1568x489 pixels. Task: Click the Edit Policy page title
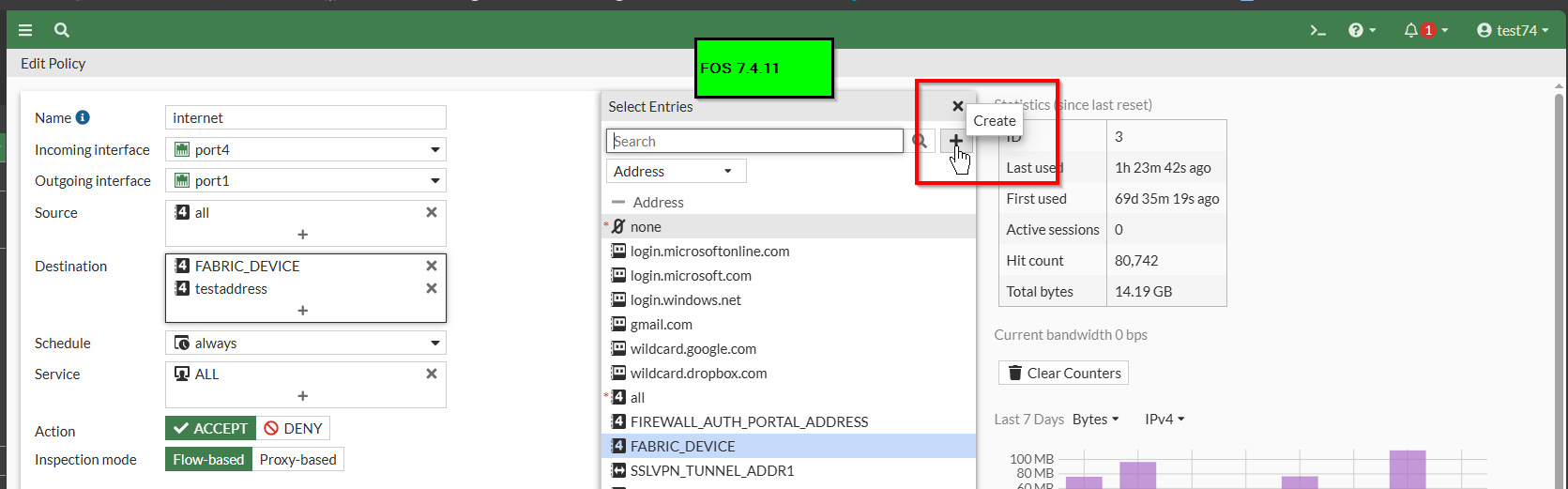pos(53,63)
